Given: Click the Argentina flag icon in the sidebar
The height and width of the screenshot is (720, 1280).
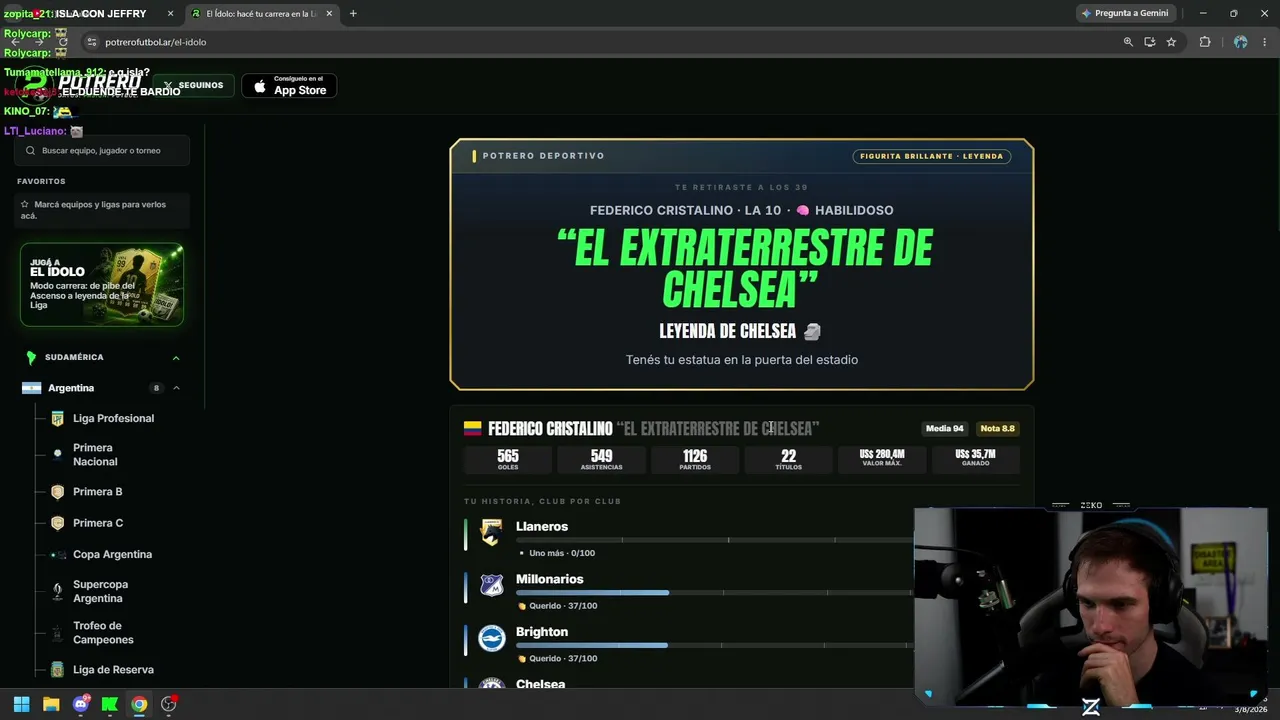Looking at the screenshot, I should pyautogui.click(x=31, y=388).
